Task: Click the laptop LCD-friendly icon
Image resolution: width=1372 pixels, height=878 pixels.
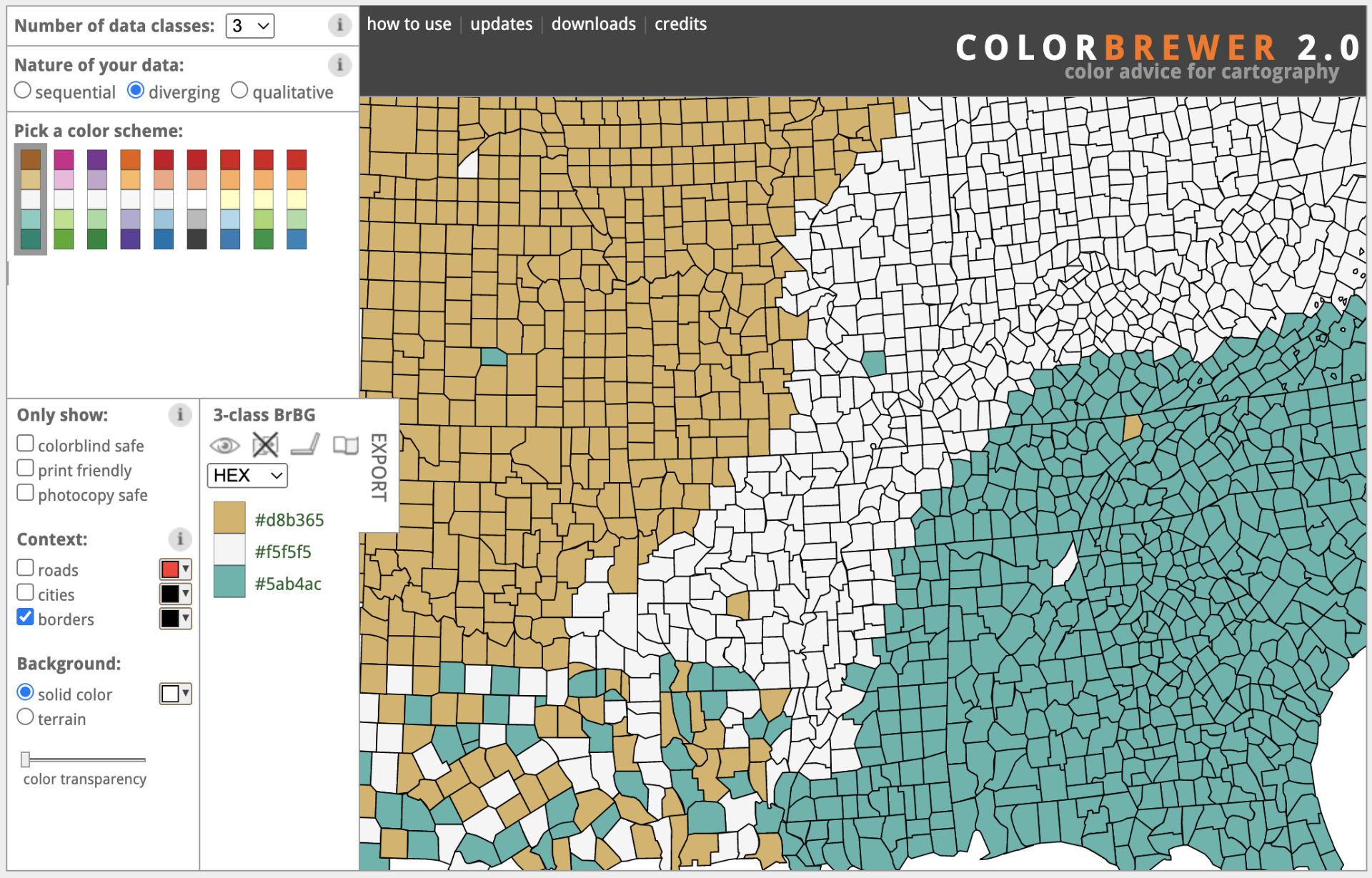Action: tap(305, 444)
